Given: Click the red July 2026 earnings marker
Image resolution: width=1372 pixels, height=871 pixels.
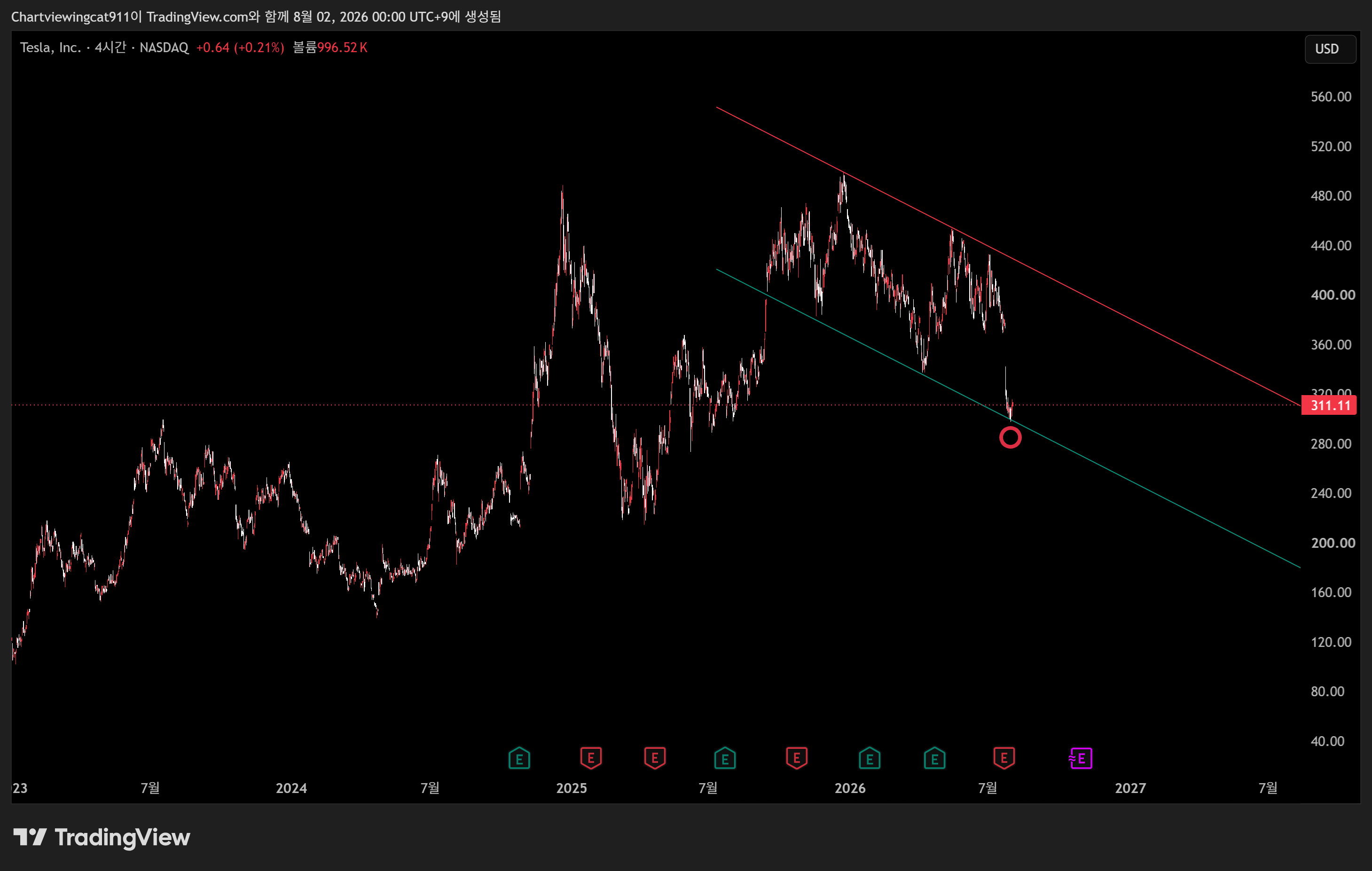Looking at the screenshot, I should point(1004,758).
